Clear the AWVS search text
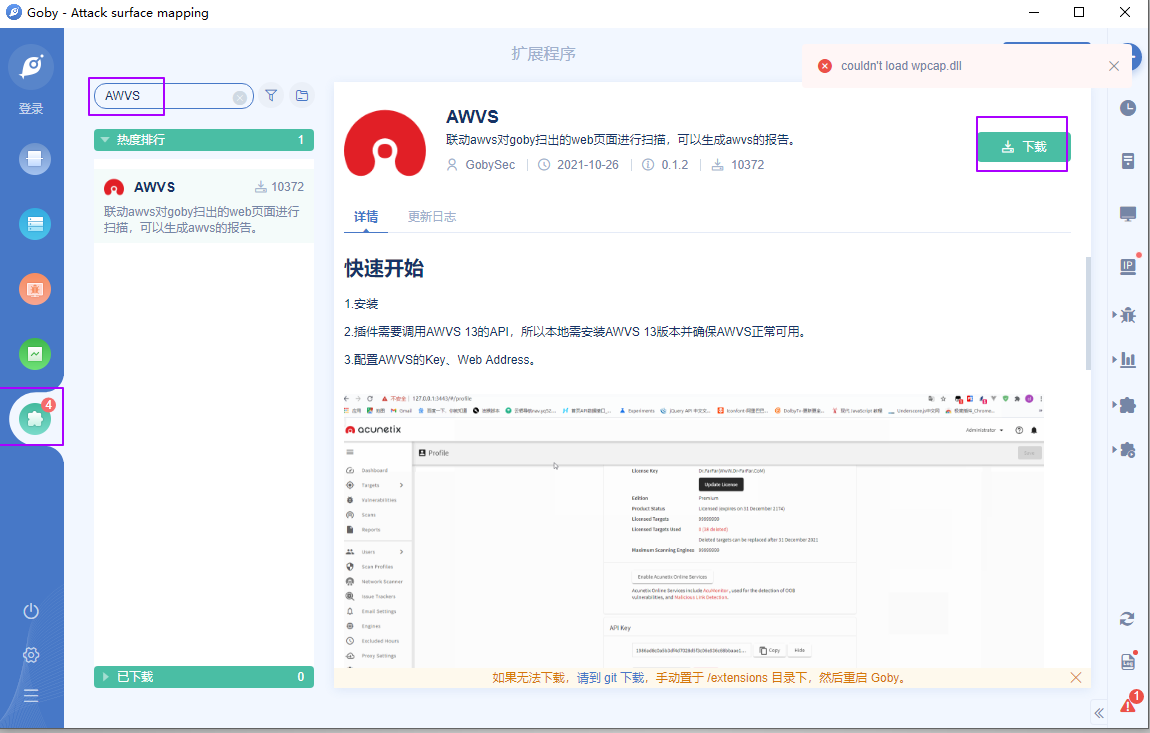 [x=240, y=98]
